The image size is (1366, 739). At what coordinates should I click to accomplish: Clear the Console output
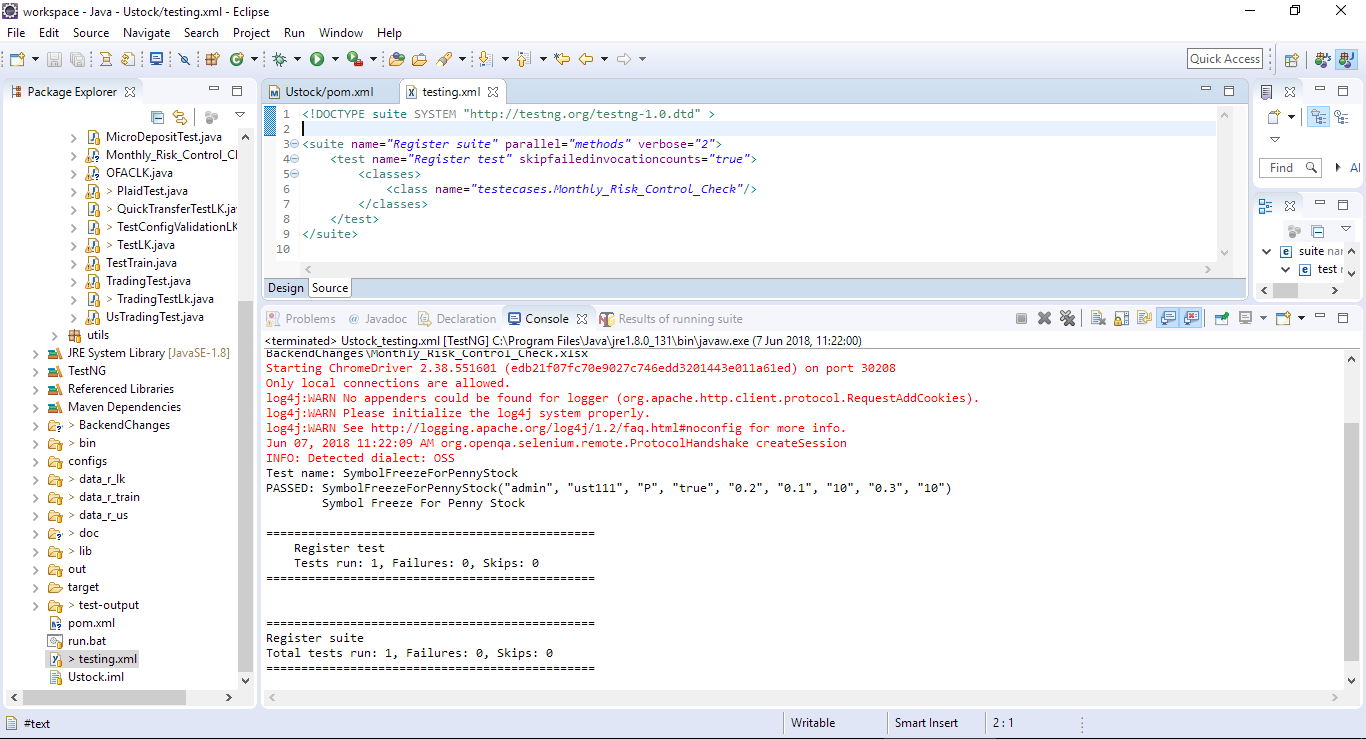coord(1099,317)
